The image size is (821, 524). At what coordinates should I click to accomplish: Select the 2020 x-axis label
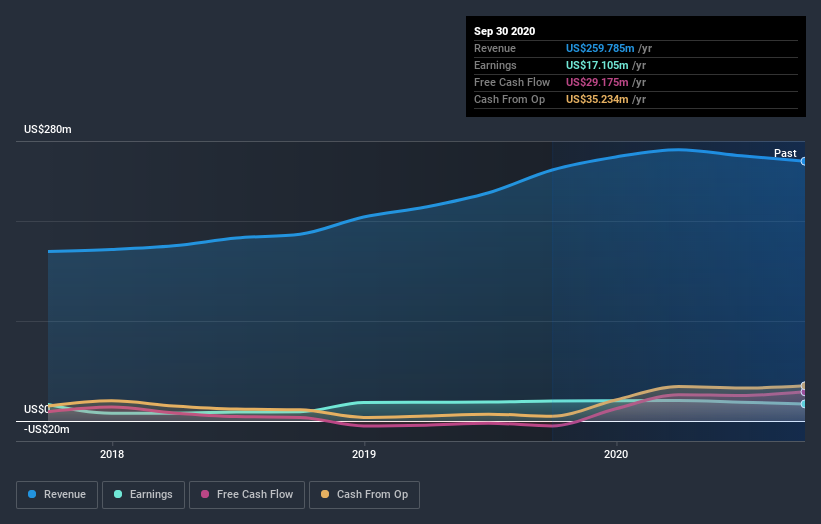click(x=616, y=454)
